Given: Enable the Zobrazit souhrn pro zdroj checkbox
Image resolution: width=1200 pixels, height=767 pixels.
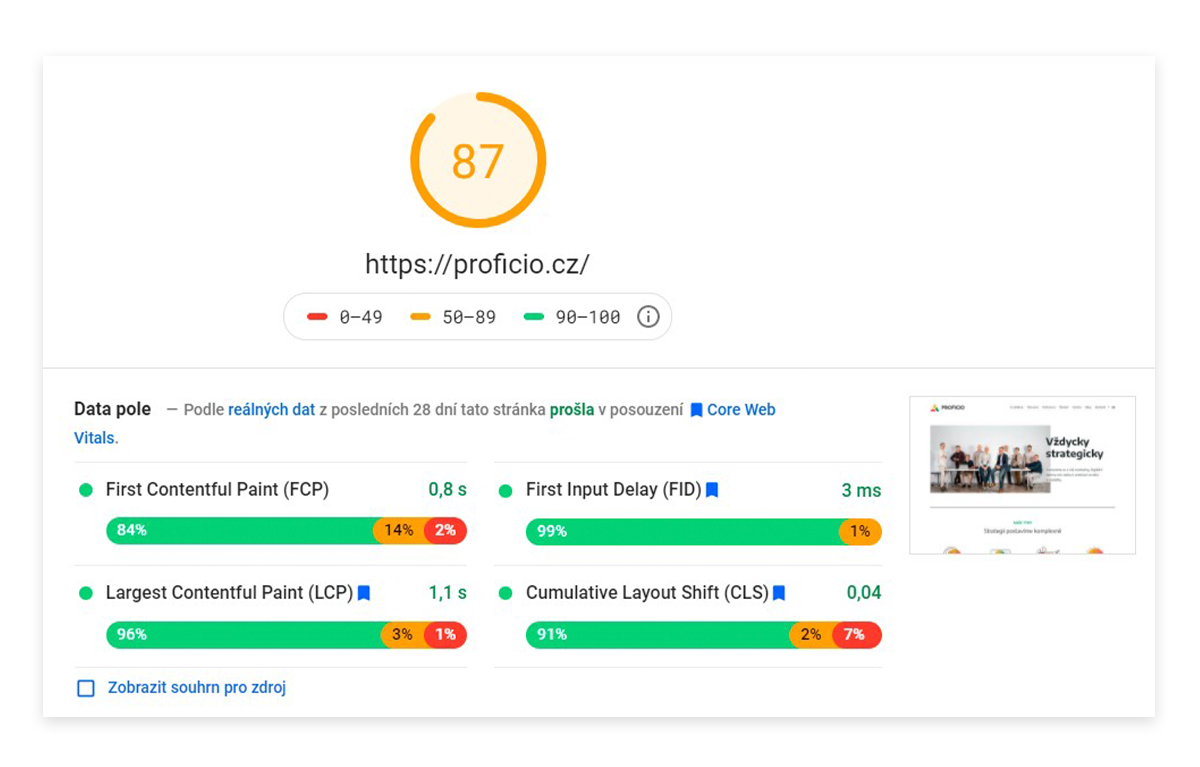Looking at the screenshot, I should pyautogui.click(x=86, y=688).
